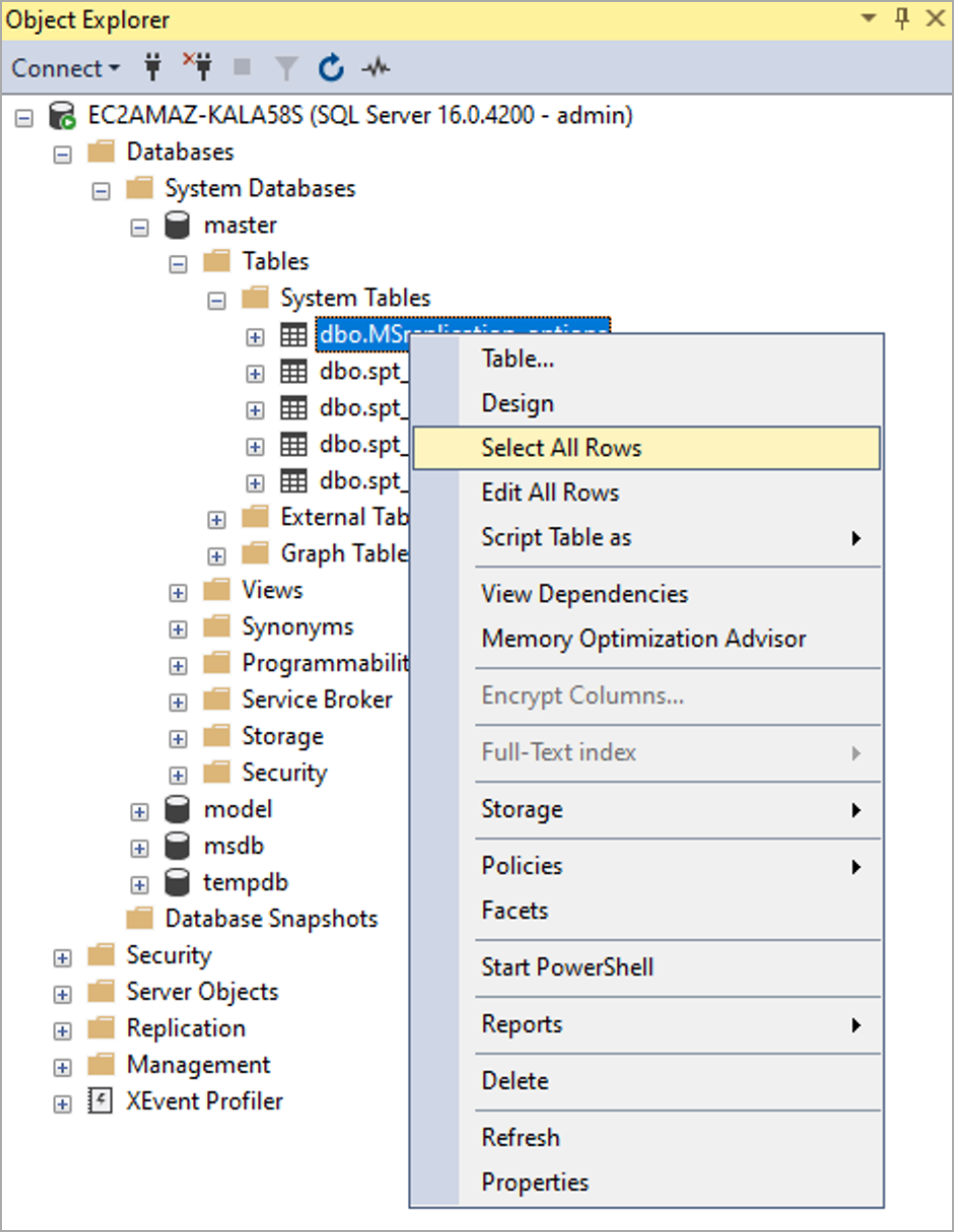Choose Design from the context menu
This screenshot has height=1232, width=954.
[x=646, y=404]
